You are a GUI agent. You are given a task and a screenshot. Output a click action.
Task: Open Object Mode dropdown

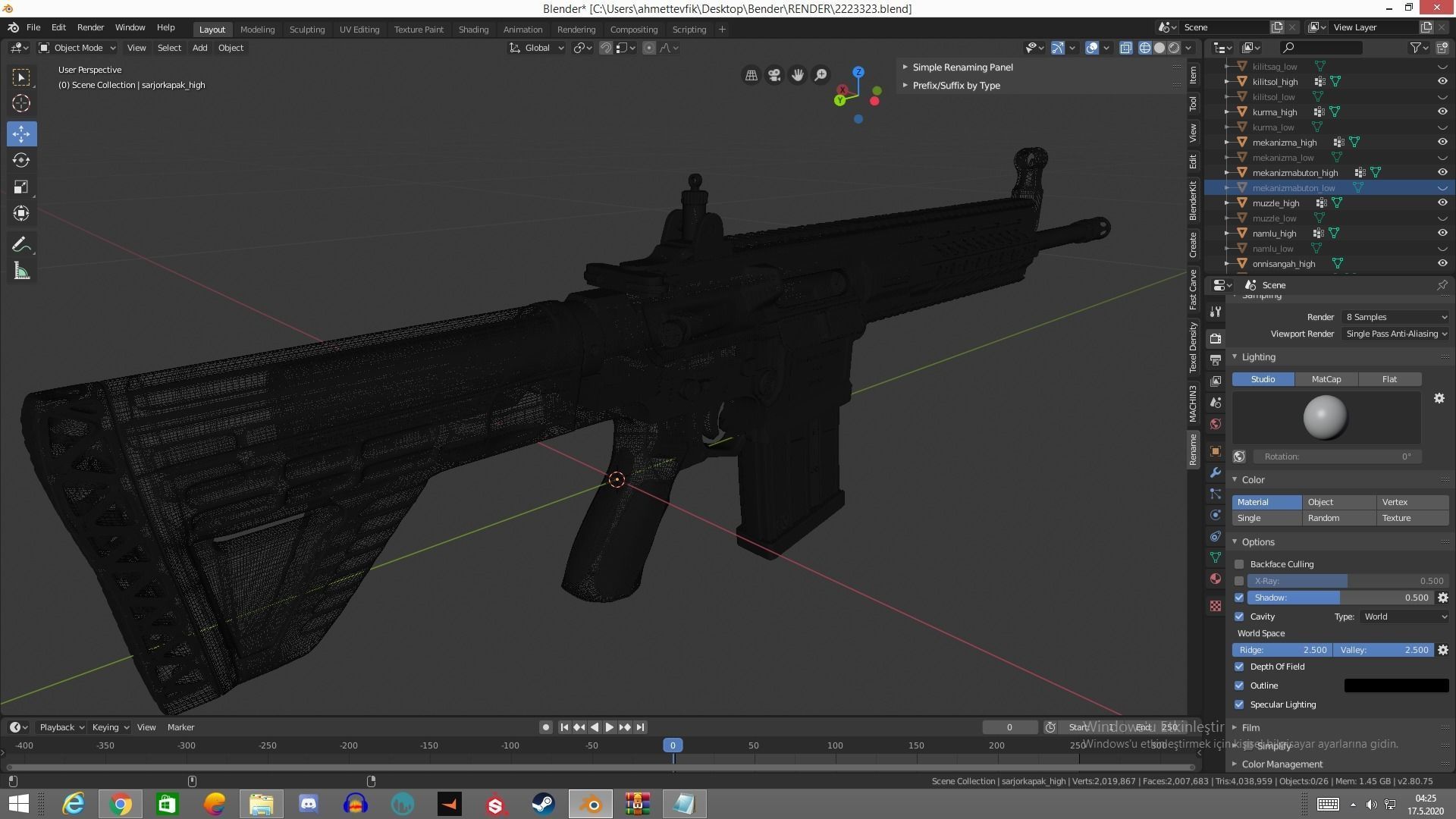(78, 48)
